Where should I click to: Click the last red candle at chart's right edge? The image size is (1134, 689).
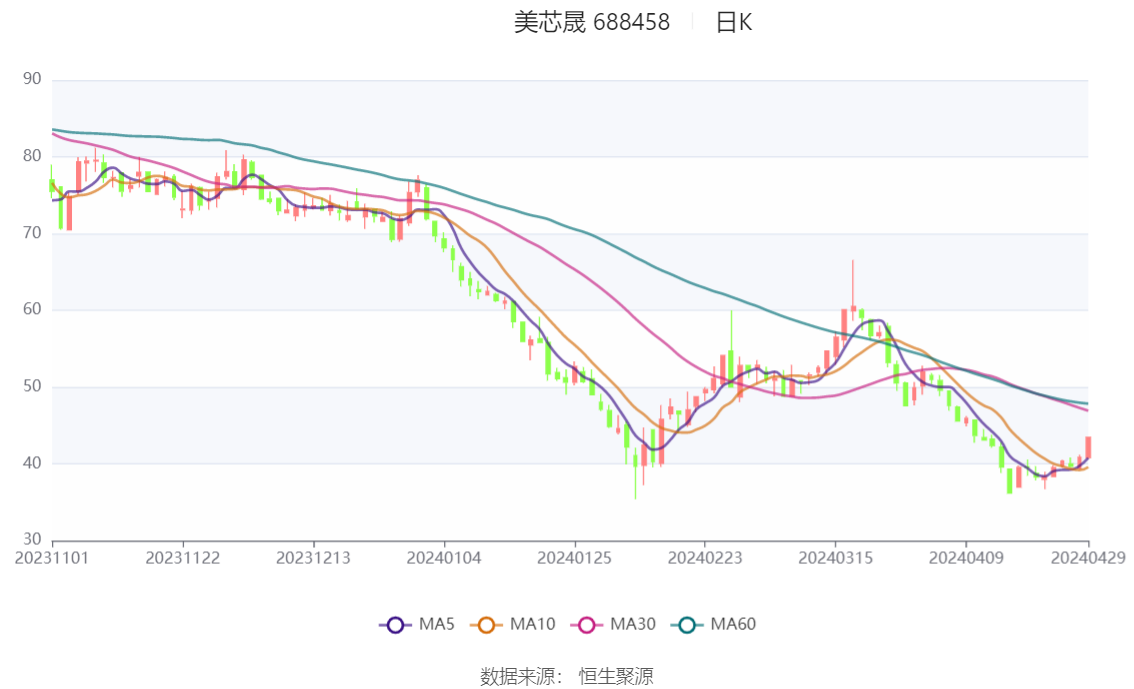pos(1088,447)
